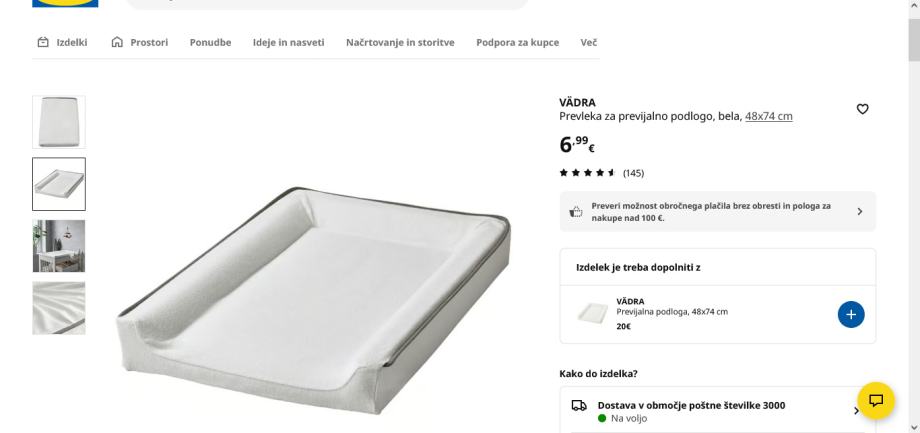Click the Izdelki box icon

point(43,42)
